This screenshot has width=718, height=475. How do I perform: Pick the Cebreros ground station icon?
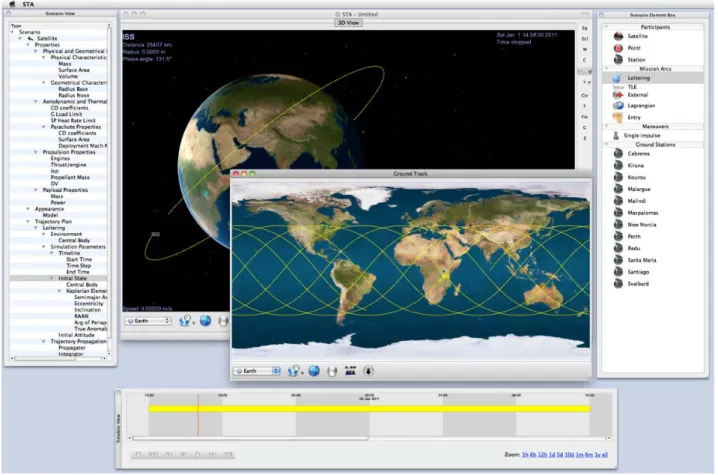pos(618,153)
